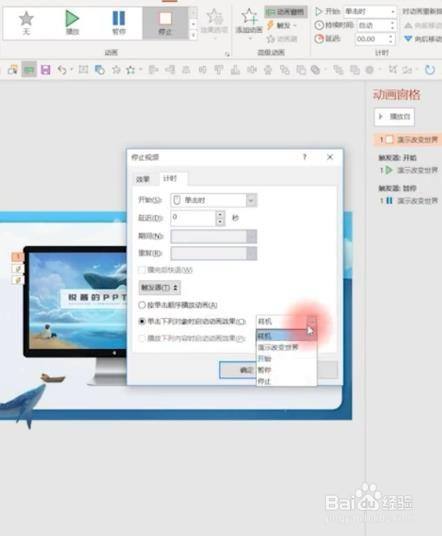
Task: Click the blue refresh icon on toolbar
Action: pyautogui.click(x=430, y=70)
